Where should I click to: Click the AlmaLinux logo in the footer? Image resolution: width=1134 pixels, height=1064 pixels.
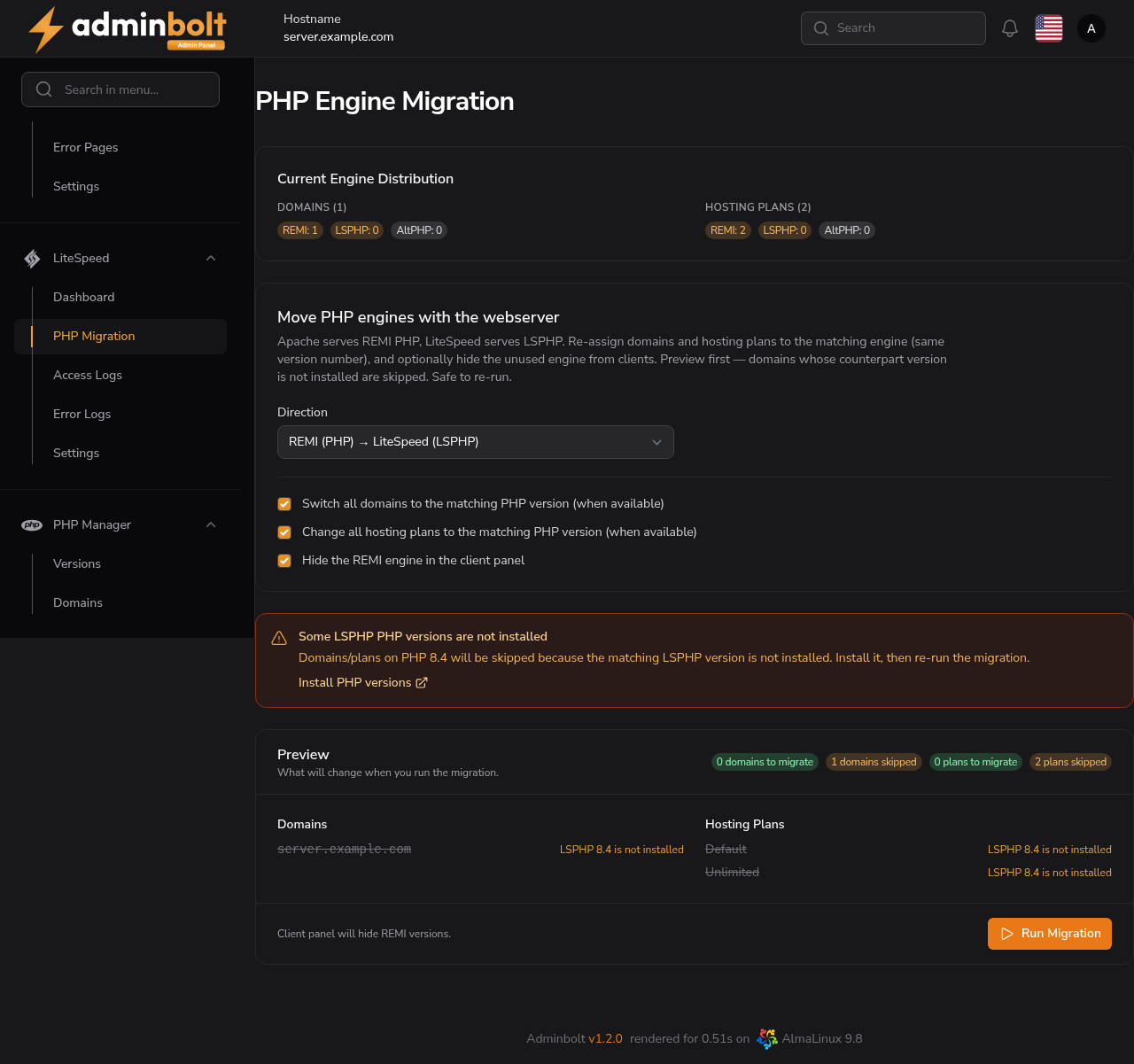[x=767, y=1038]
